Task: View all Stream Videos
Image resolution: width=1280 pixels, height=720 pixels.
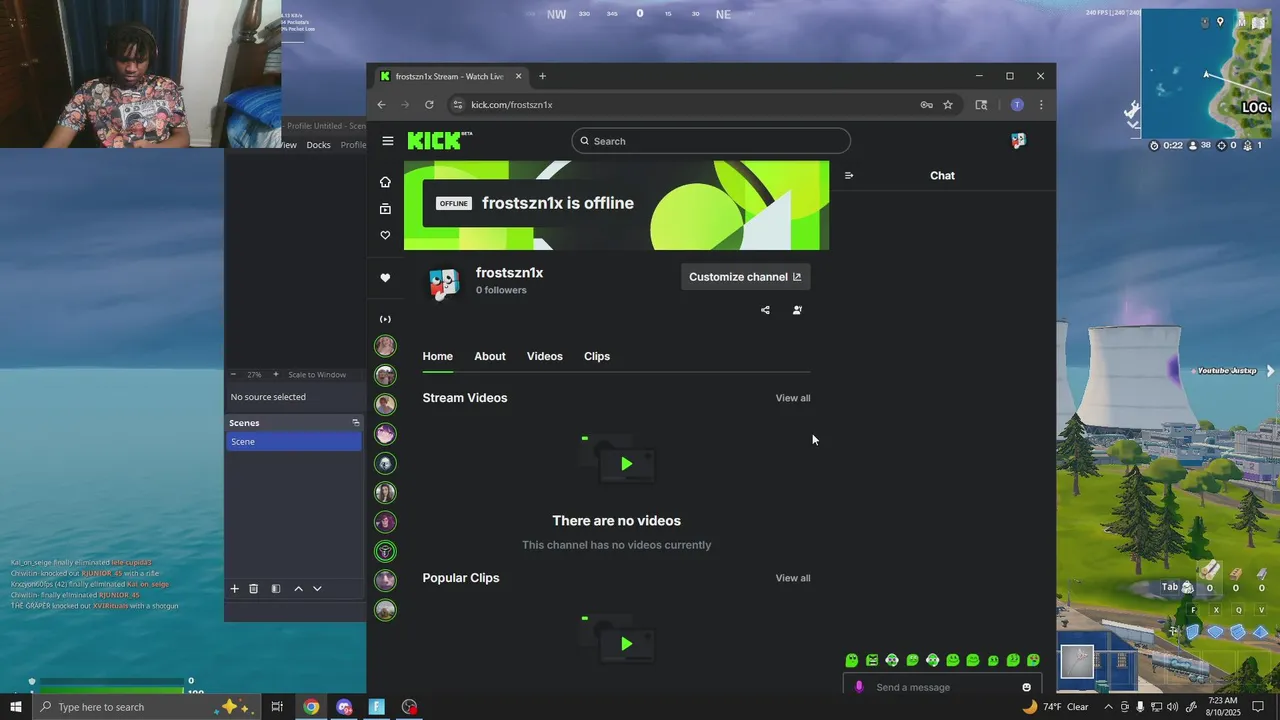Action: coord(793,398)
